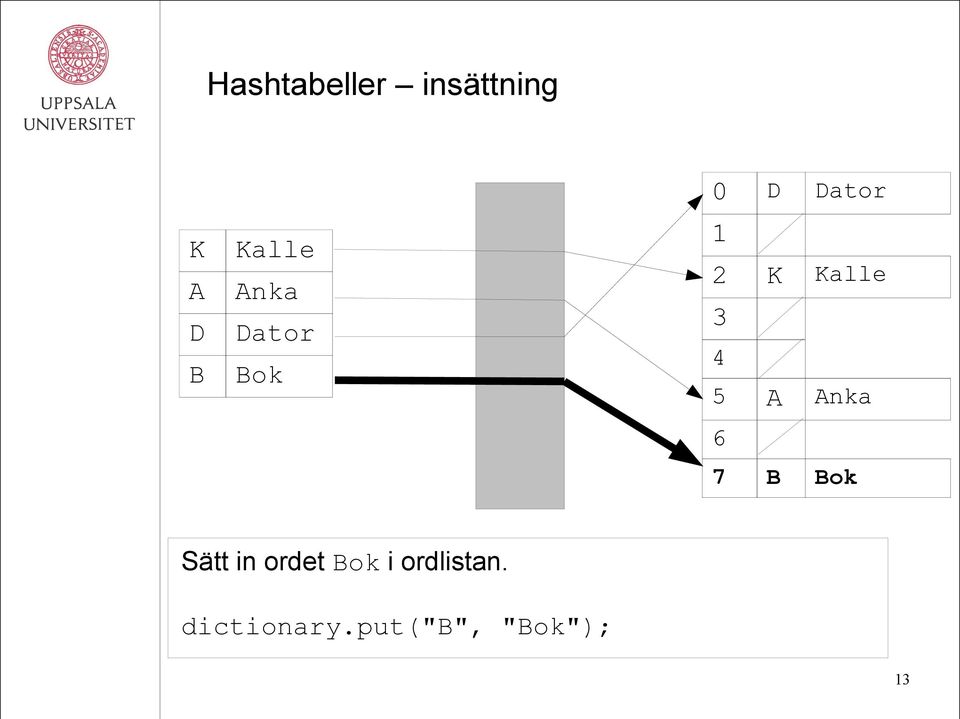Select the empty slot at index 1
The height and width of the screenshot is (719, 960).
[781, 235]
